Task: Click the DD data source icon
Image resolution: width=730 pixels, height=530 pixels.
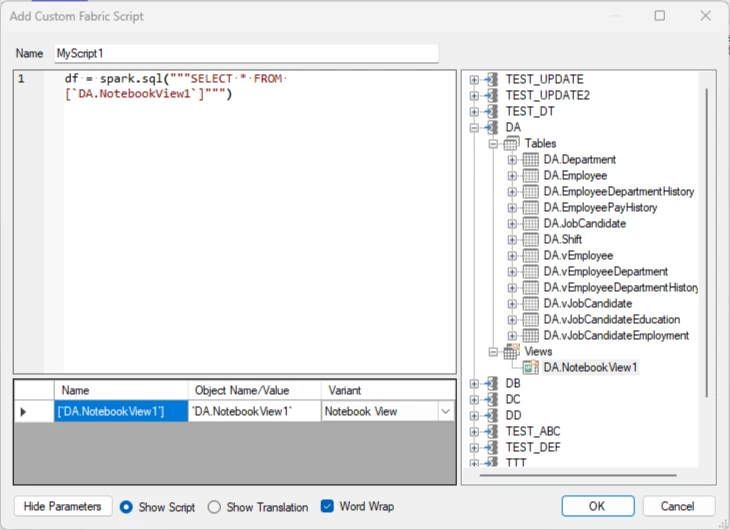Action: (x=491, y=415)
